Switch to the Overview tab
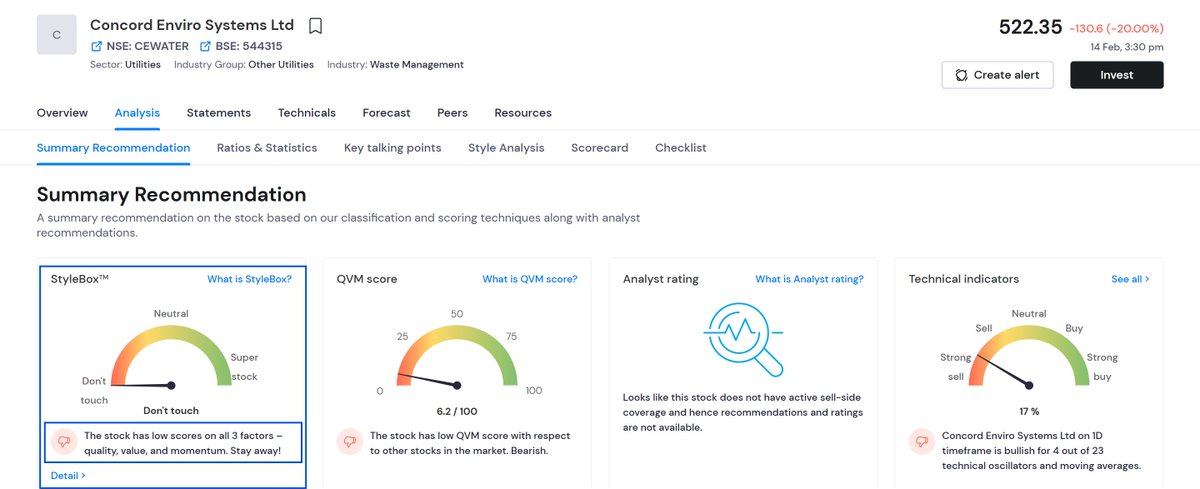The height and width of the screenshot is (489, 1200). tap(62, 113)
